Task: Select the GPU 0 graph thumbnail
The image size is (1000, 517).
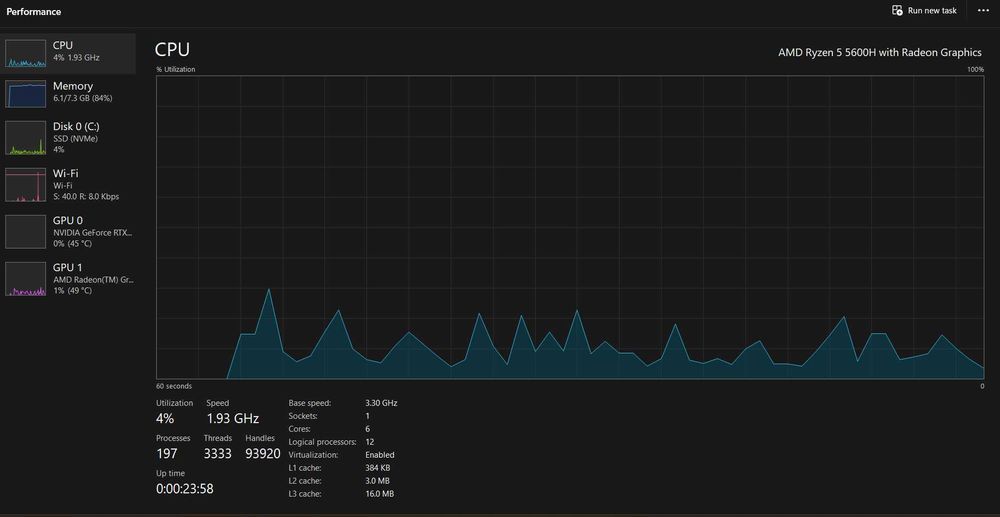Action: click(x=26, y=231)
